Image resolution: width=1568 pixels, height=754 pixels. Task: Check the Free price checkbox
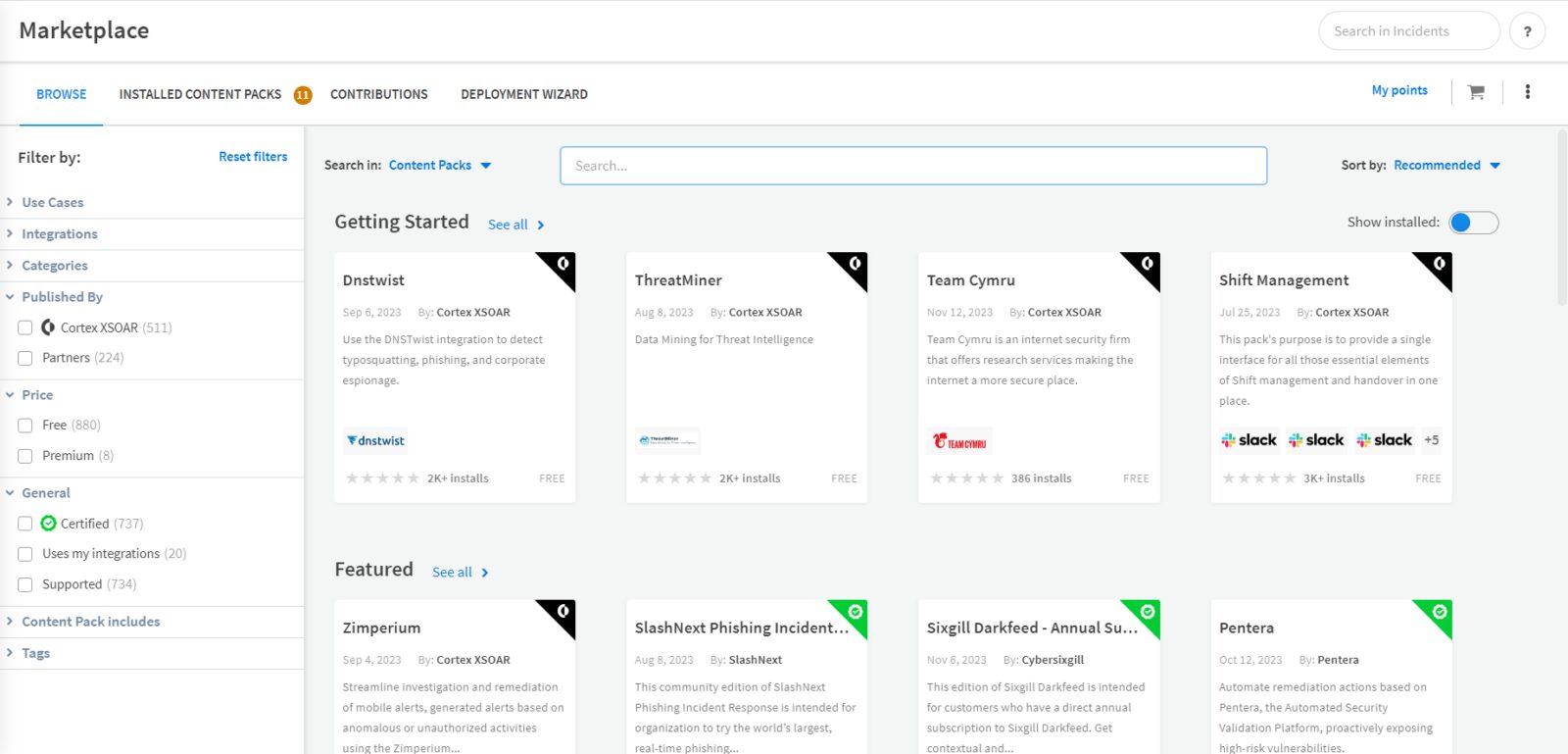[x=25, y=426]
